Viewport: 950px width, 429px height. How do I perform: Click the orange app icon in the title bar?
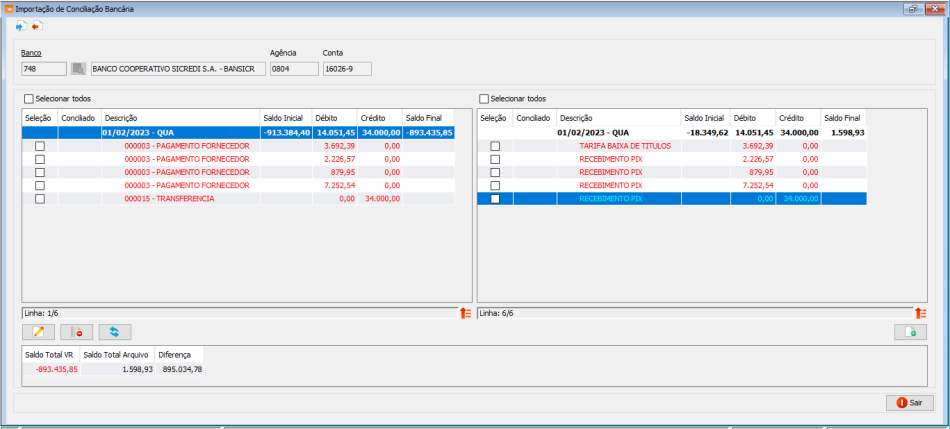8,9
